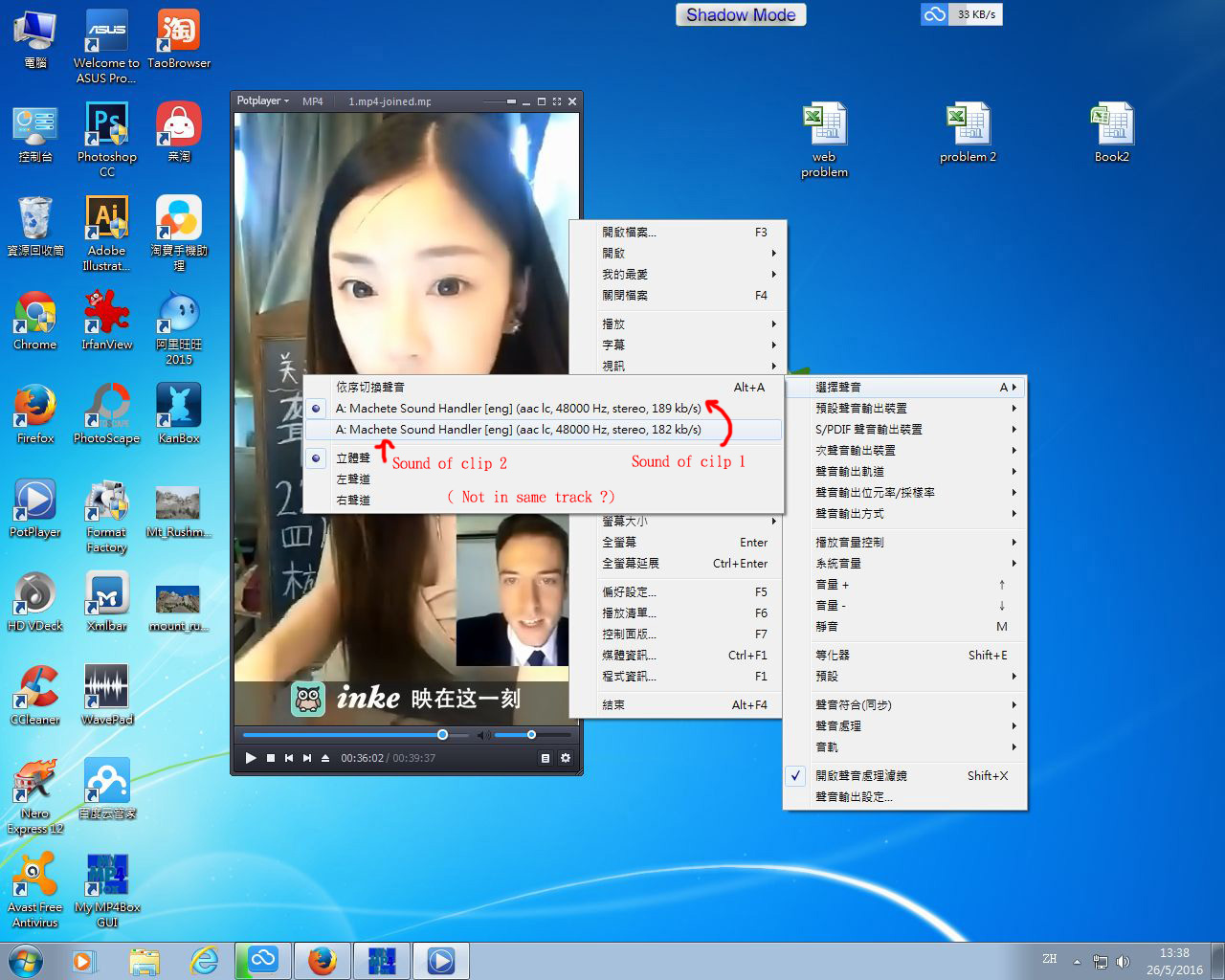
Task: Select the WavePad desktop icon
Action: click(x=107, y=695)
